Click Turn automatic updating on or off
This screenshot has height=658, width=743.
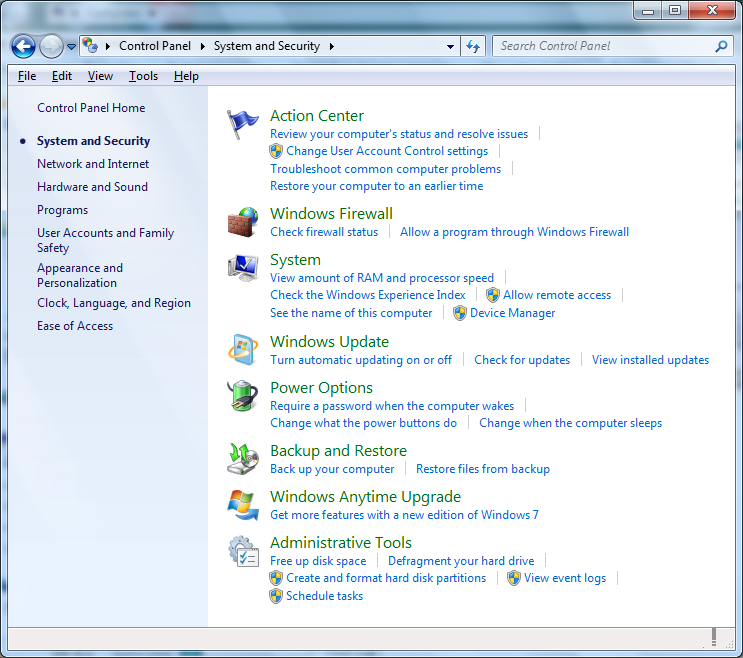[x=361, y=360]
